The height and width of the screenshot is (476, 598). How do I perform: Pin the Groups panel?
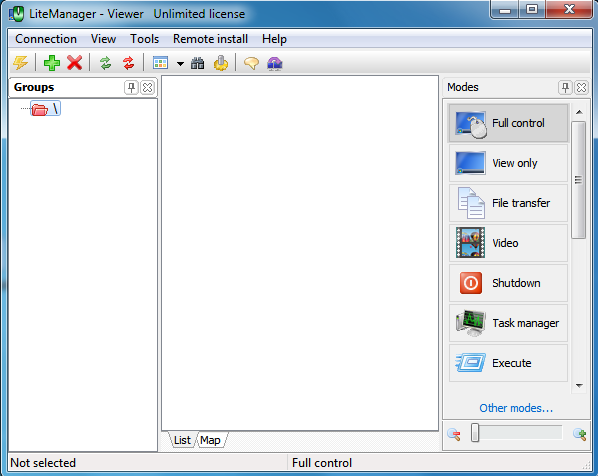[x=131, y=88]
